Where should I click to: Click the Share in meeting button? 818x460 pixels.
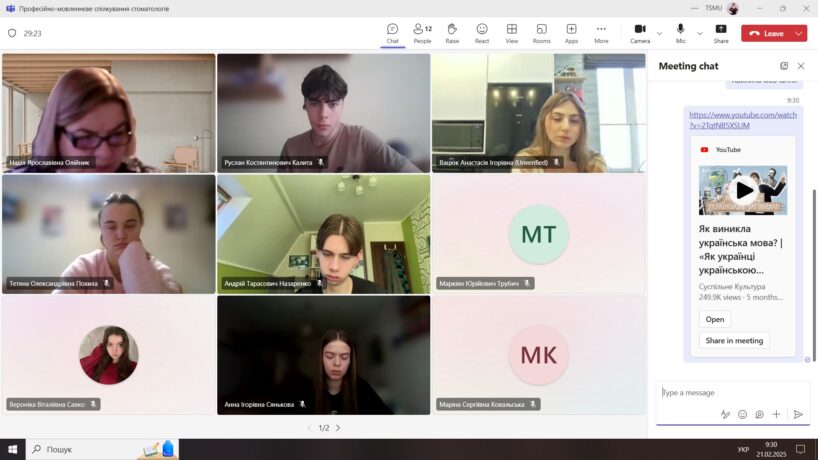(734, 340)
